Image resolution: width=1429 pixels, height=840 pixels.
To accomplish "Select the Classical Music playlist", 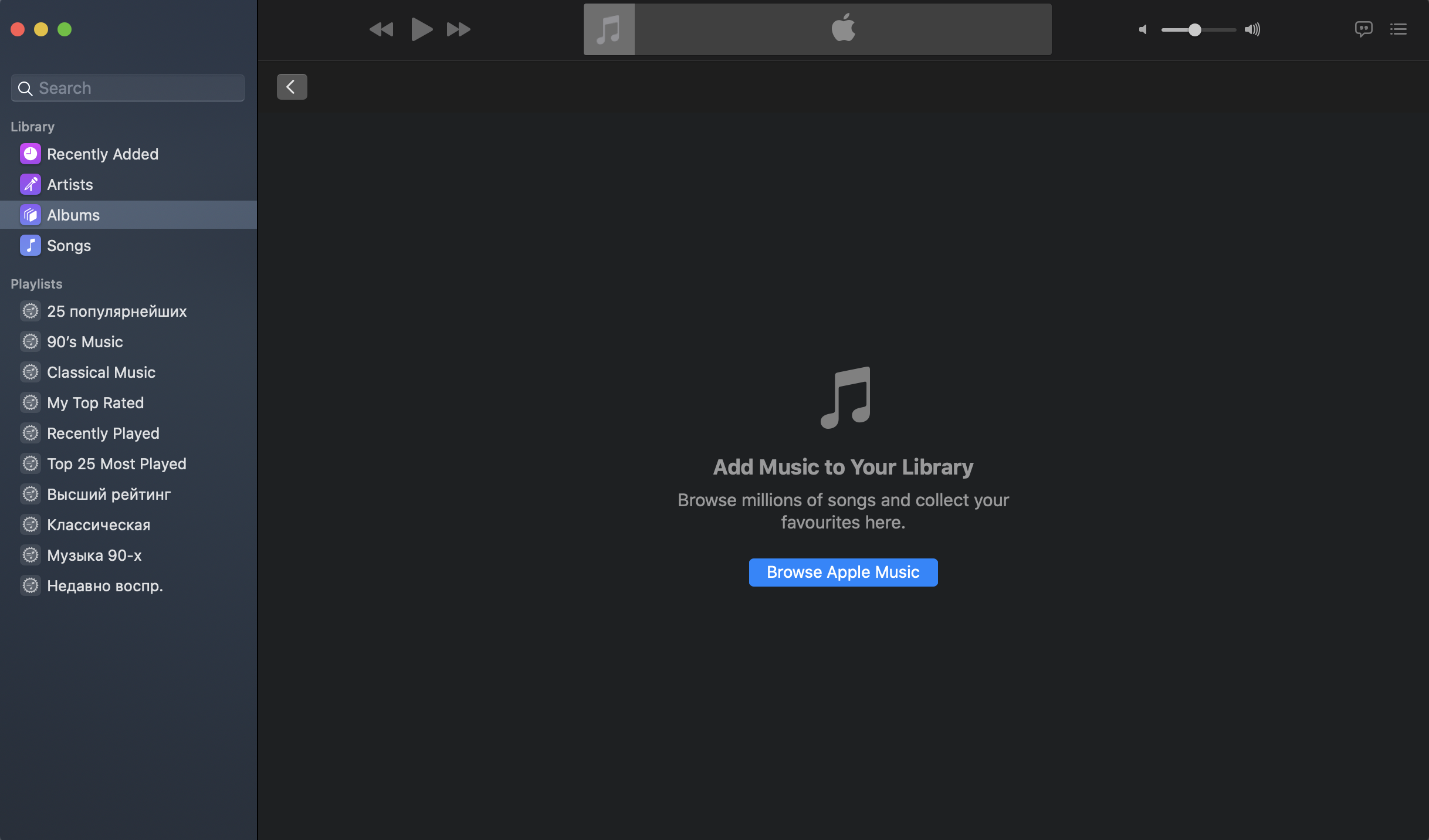I will coord(101,372).
